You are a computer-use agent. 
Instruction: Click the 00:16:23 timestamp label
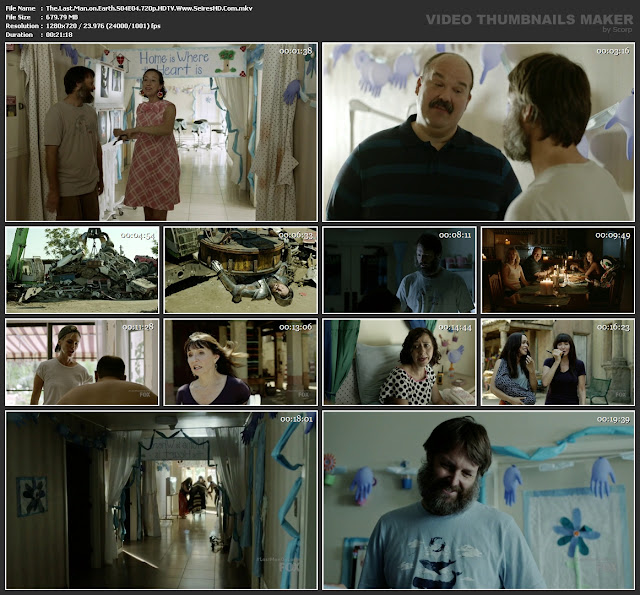(x=613, y=327)
